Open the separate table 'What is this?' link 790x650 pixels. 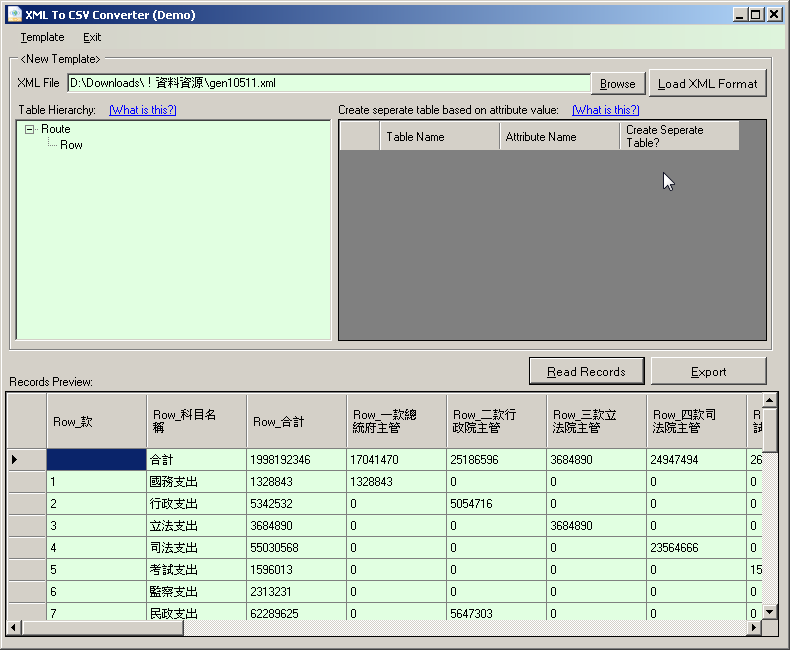coord(605,110)
